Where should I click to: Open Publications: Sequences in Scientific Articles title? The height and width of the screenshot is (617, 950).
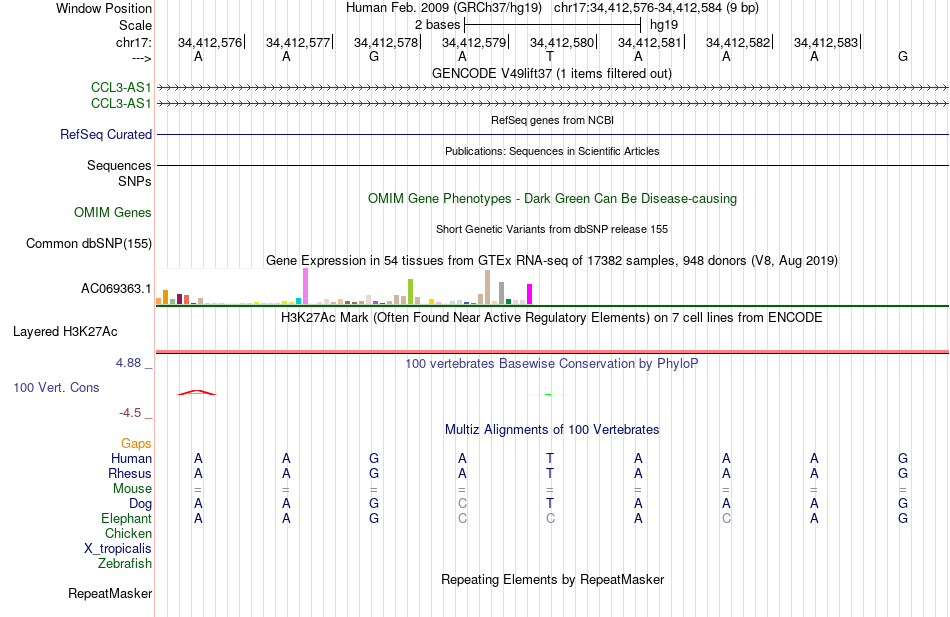point(552,151)
